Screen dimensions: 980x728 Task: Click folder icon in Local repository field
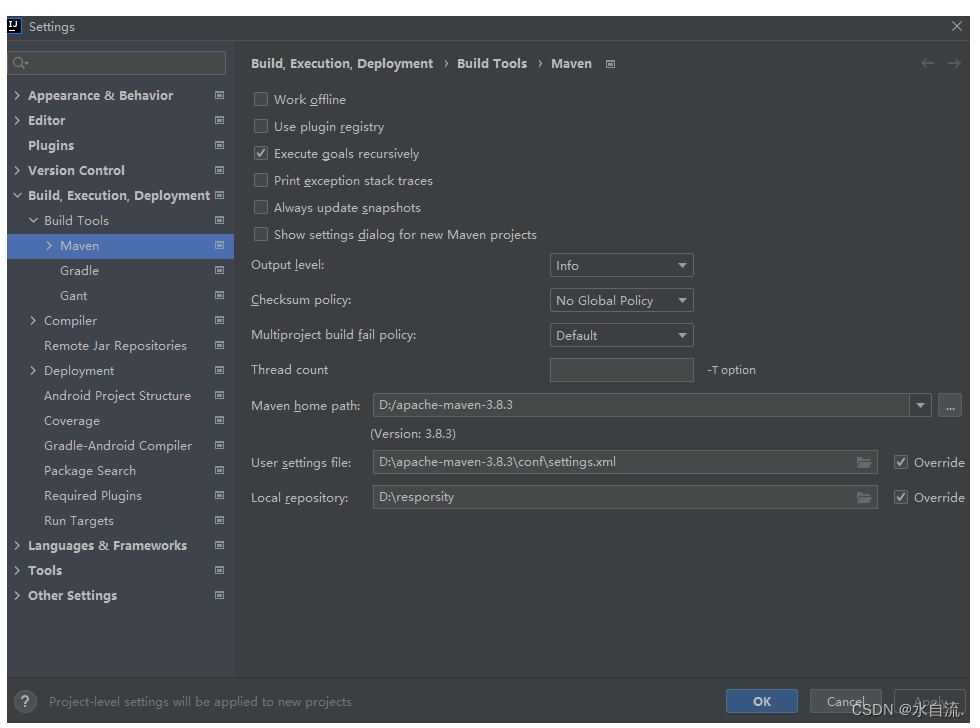coord(864,497)
